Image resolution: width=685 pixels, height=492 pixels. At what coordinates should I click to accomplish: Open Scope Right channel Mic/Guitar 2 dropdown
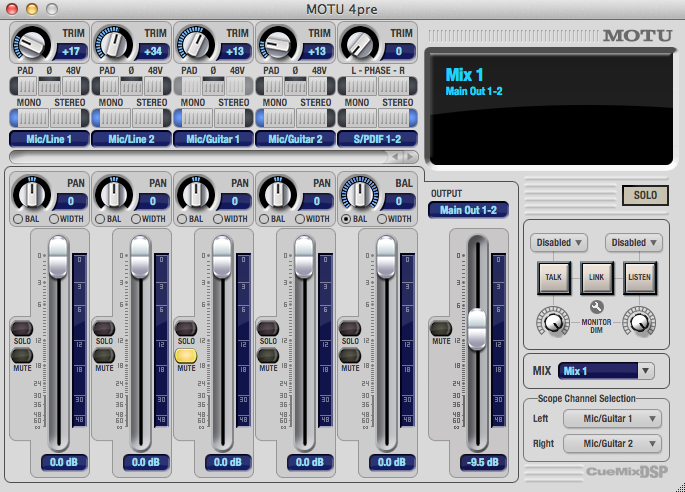point(612,444)
